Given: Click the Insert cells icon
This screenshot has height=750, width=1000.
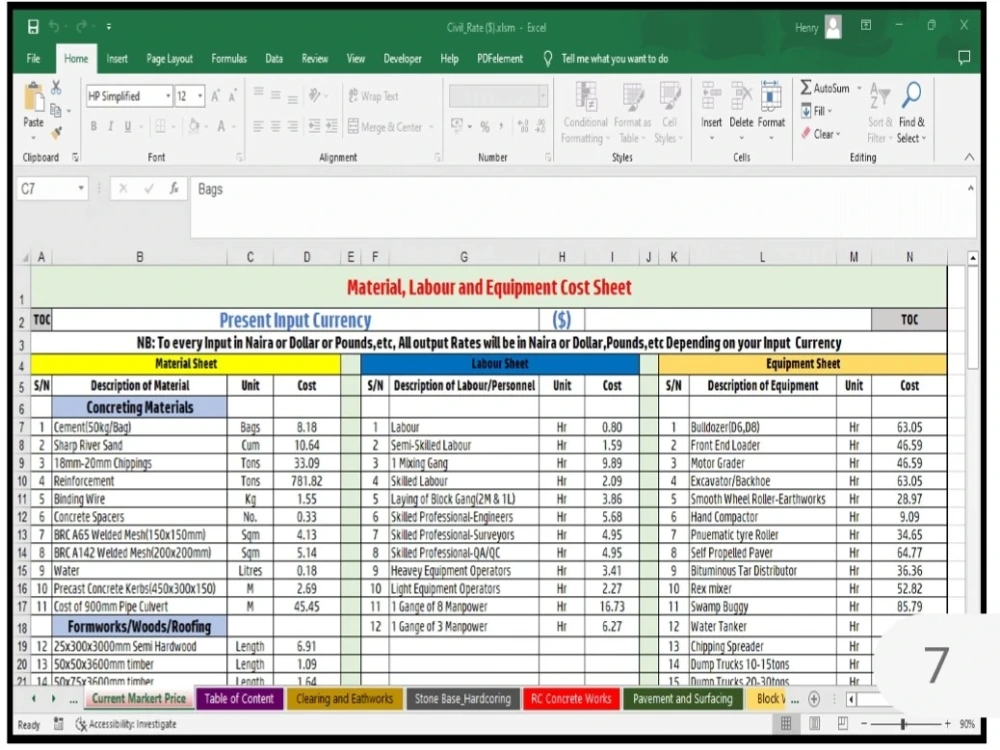Looking at the screenshot, I should [x=711, y=97].
